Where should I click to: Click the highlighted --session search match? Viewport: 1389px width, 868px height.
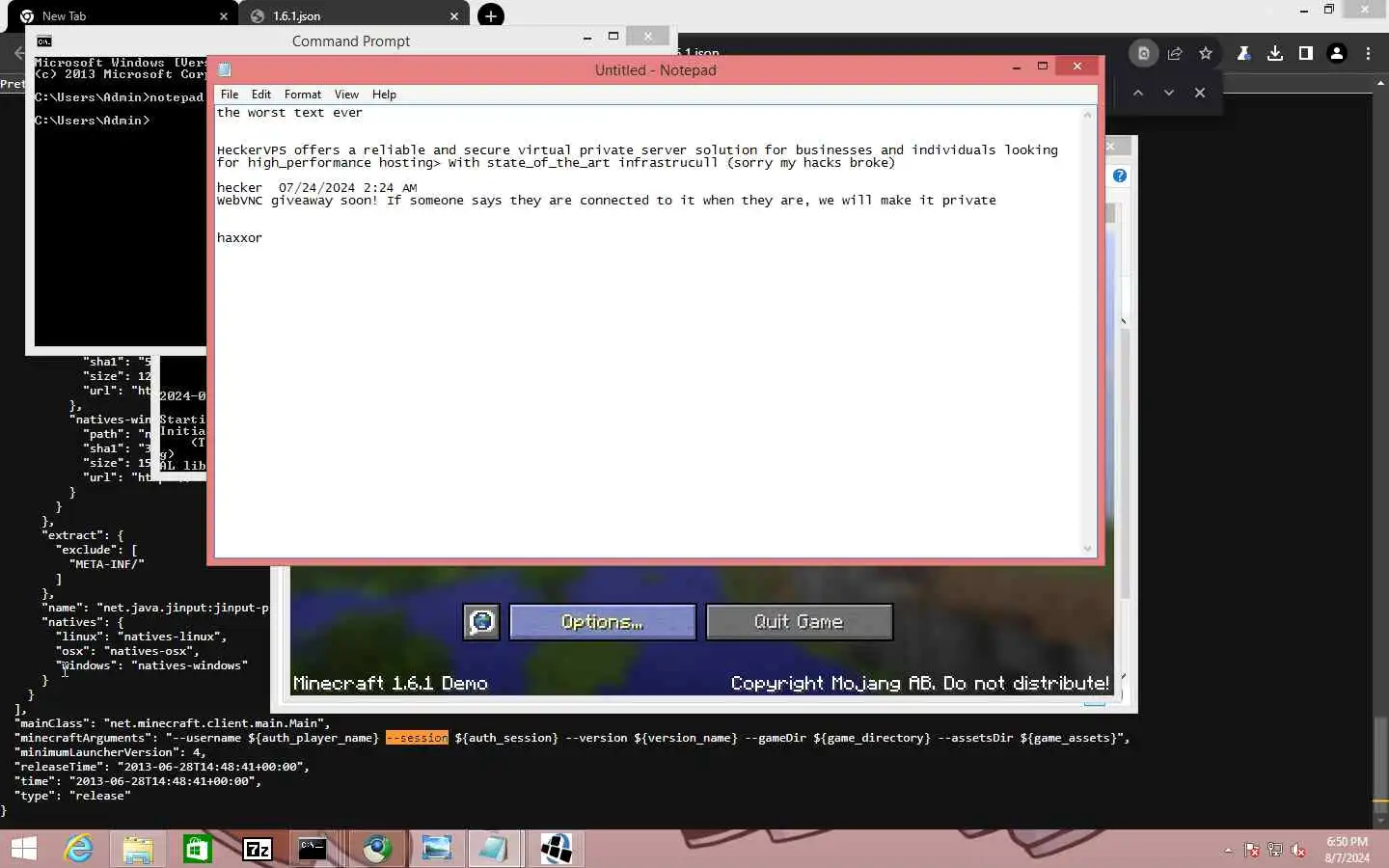pos(417,738)
